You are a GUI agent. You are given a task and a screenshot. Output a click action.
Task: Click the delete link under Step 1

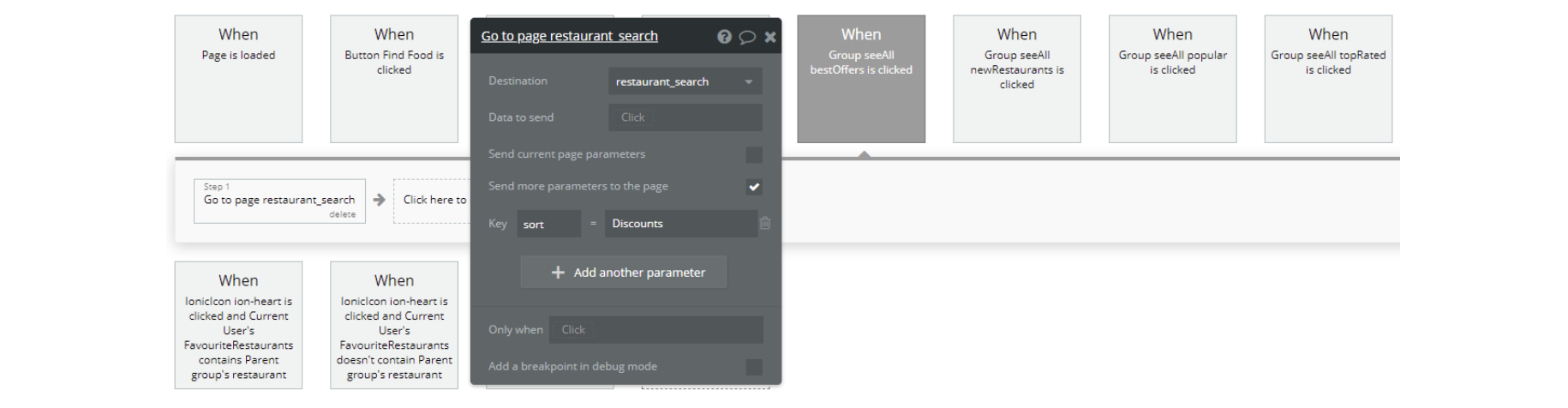point(342,214)
